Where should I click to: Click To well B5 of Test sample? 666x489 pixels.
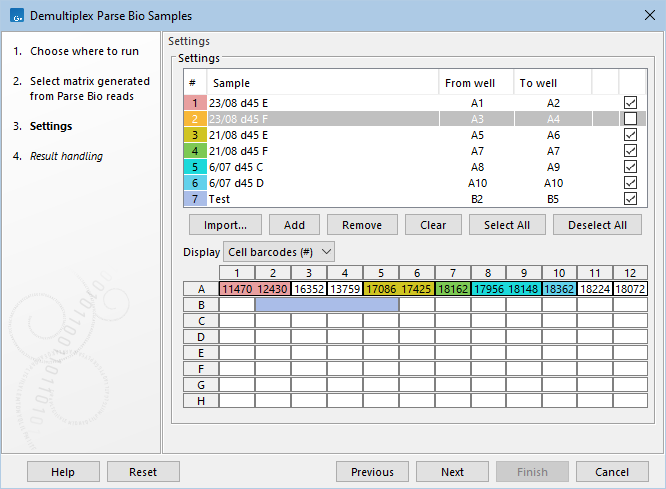pos(553,199)
